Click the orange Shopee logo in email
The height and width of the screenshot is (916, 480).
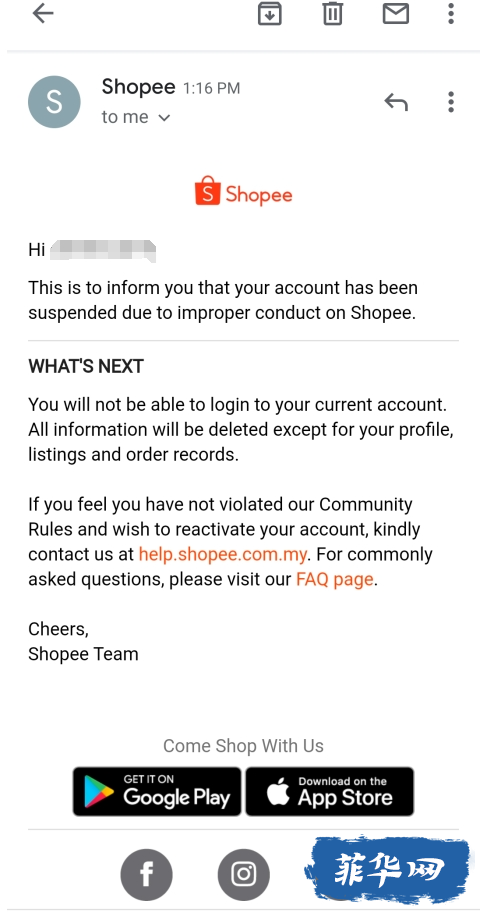243,192
